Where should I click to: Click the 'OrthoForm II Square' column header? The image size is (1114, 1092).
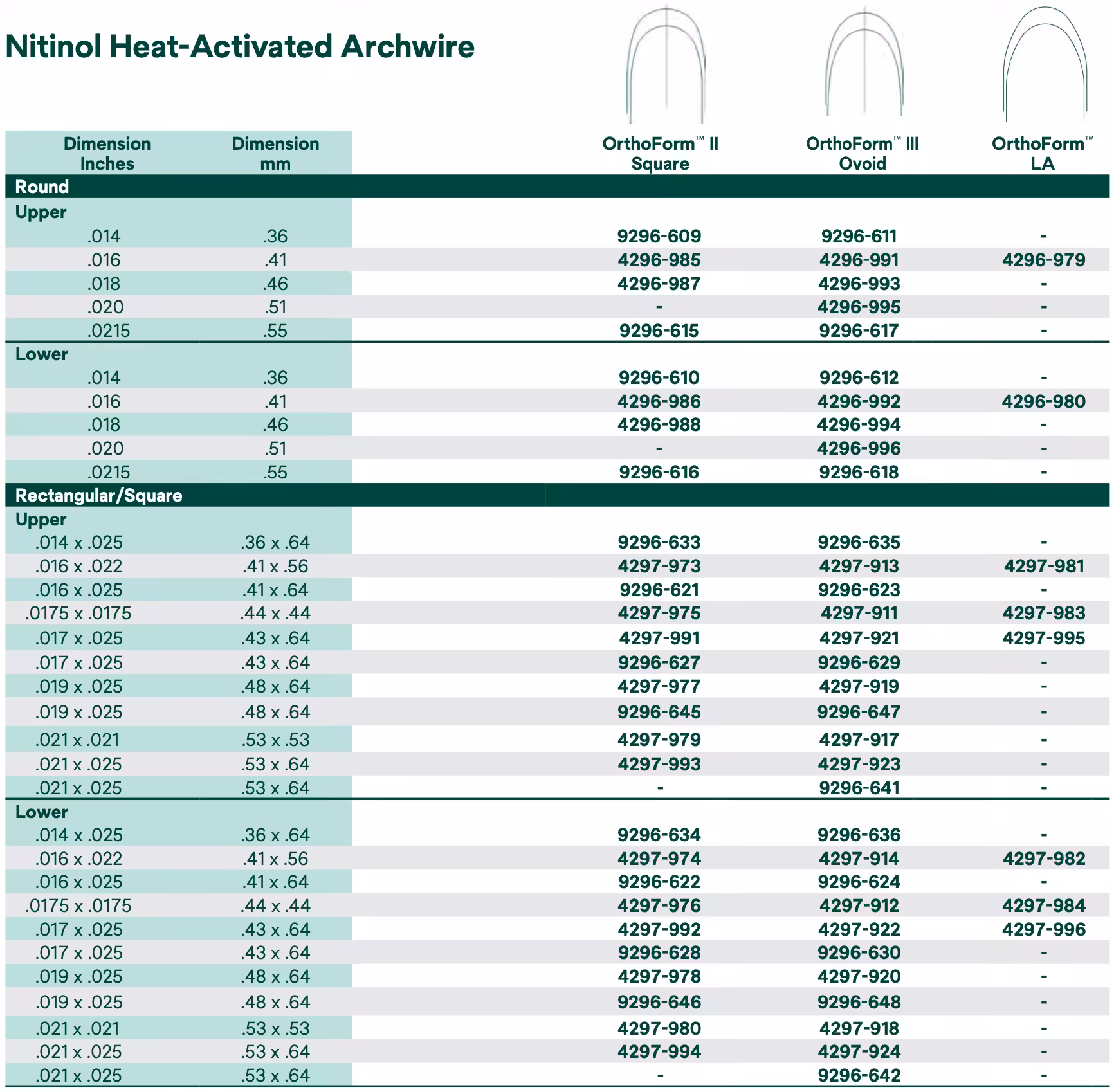660,153
